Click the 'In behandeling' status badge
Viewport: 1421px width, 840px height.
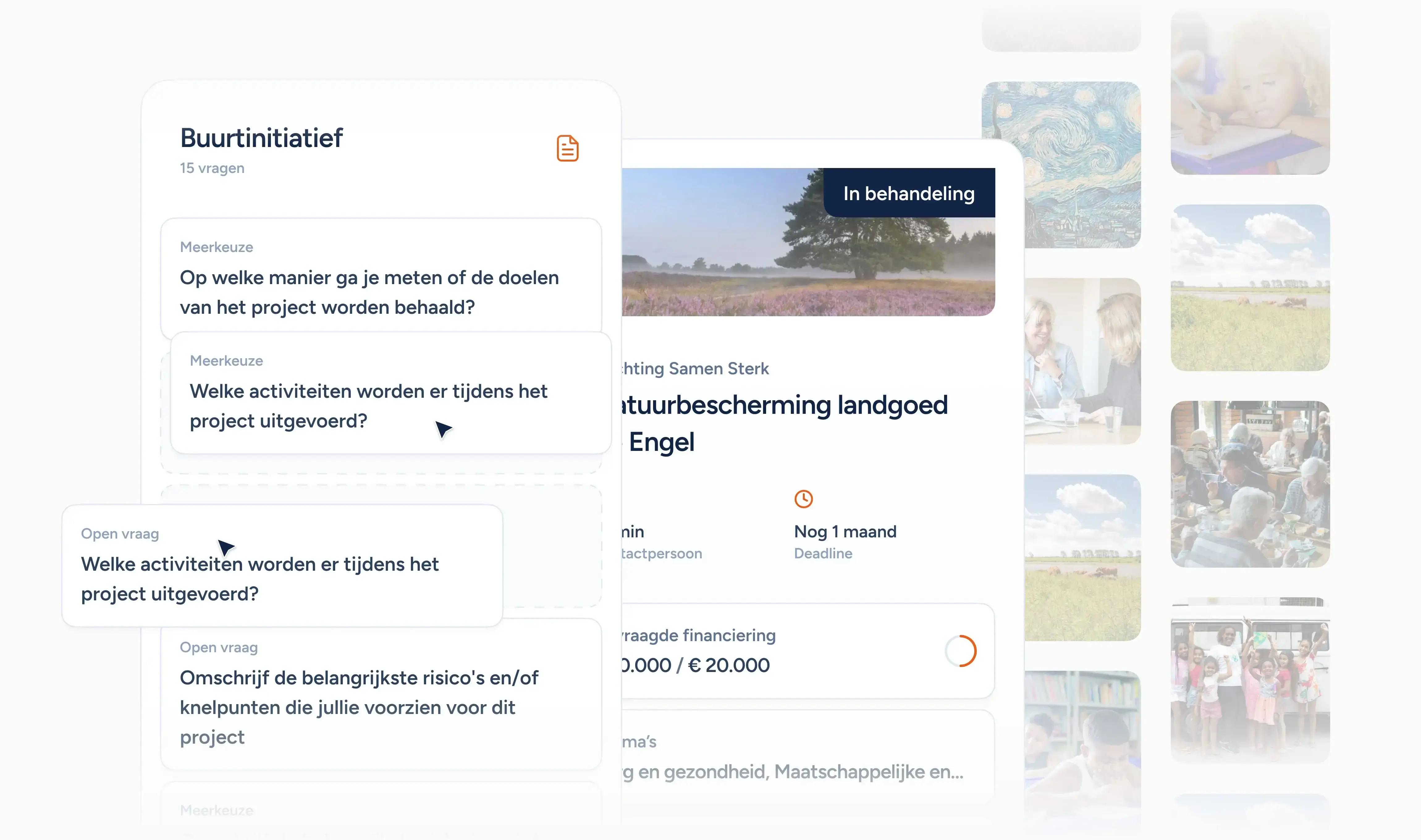(909, 193)
